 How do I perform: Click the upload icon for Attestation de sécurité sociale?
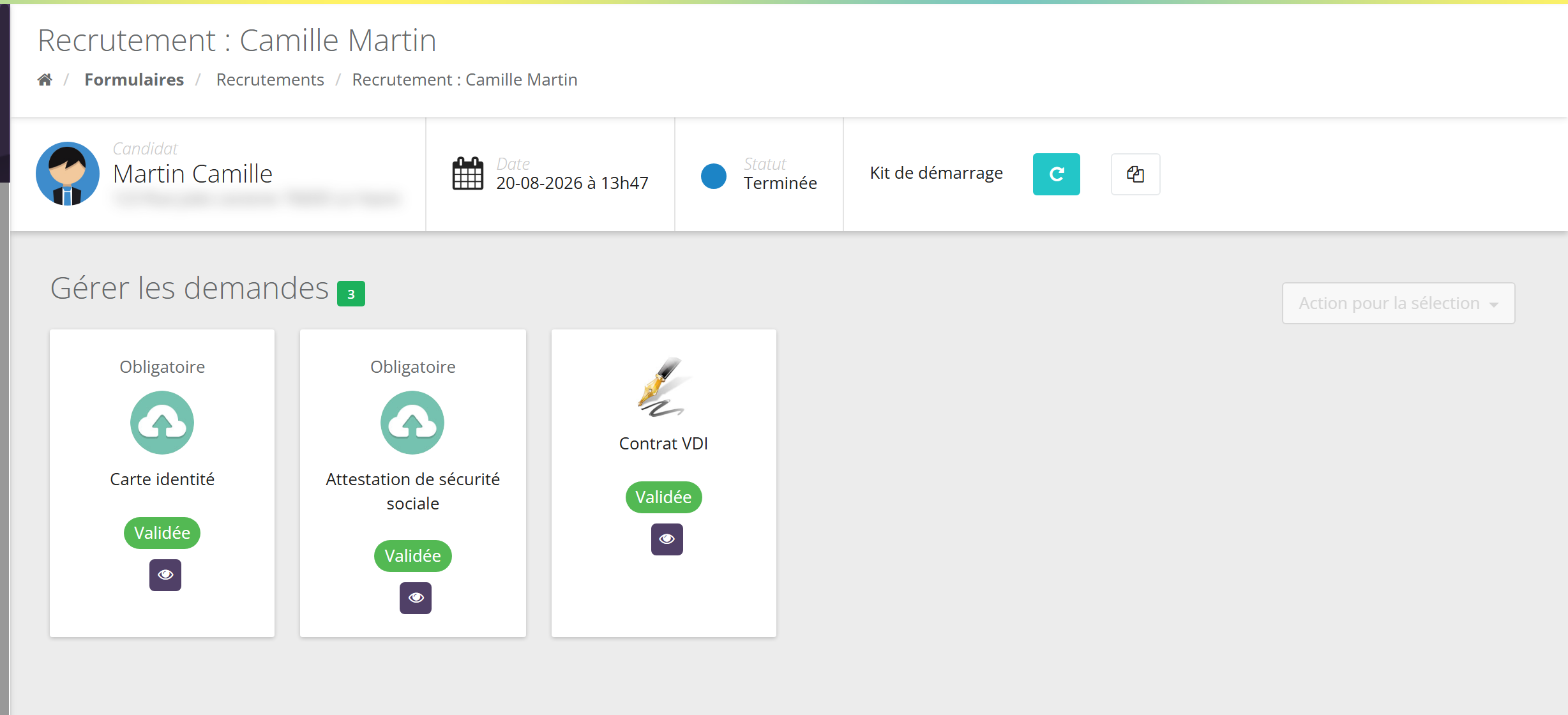pyautogui.click(x=412, y=423)
